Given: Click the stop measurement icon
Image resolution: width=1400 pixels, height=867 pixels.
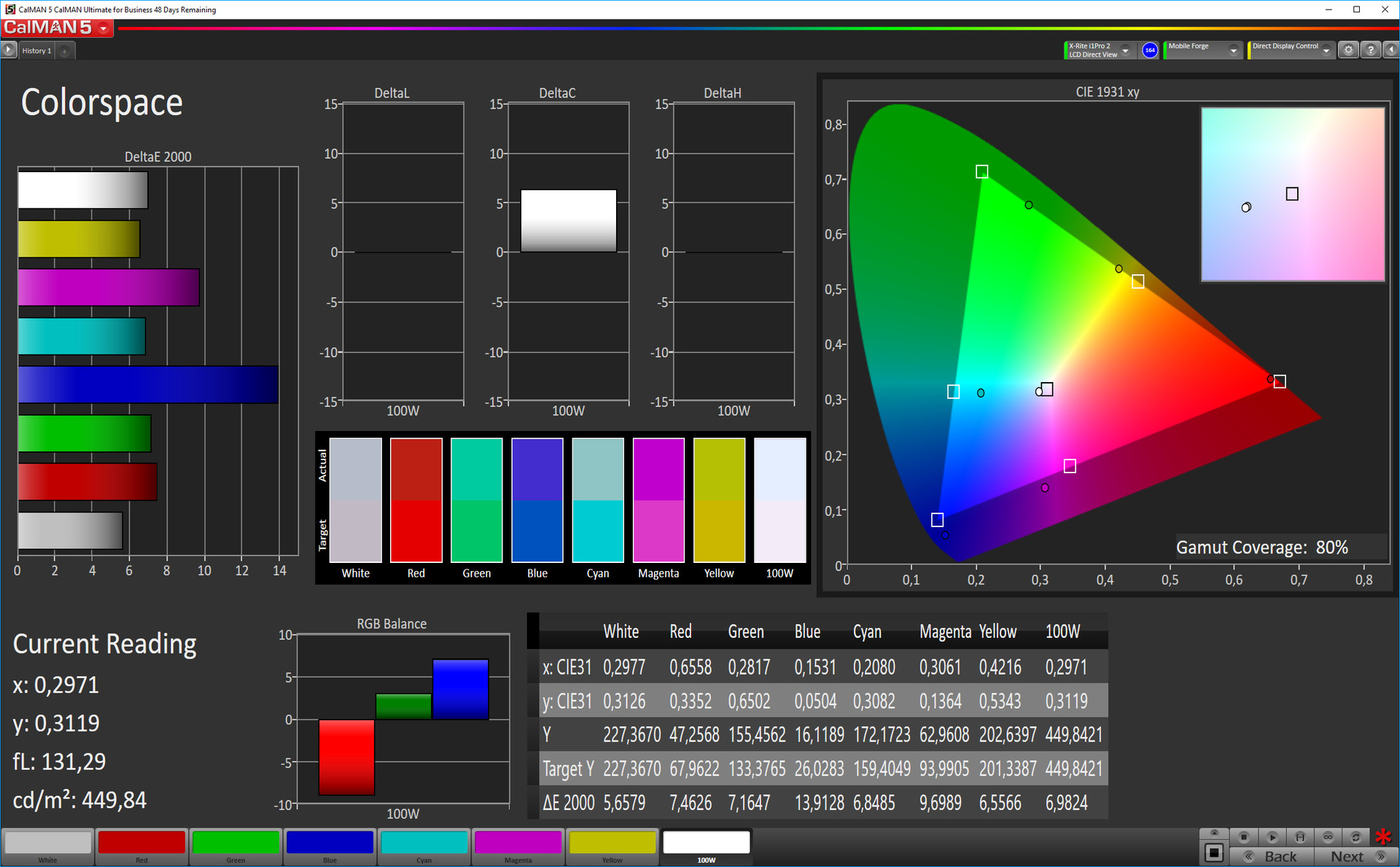Looking at the screenshot, I should [x=1244, y=836].
